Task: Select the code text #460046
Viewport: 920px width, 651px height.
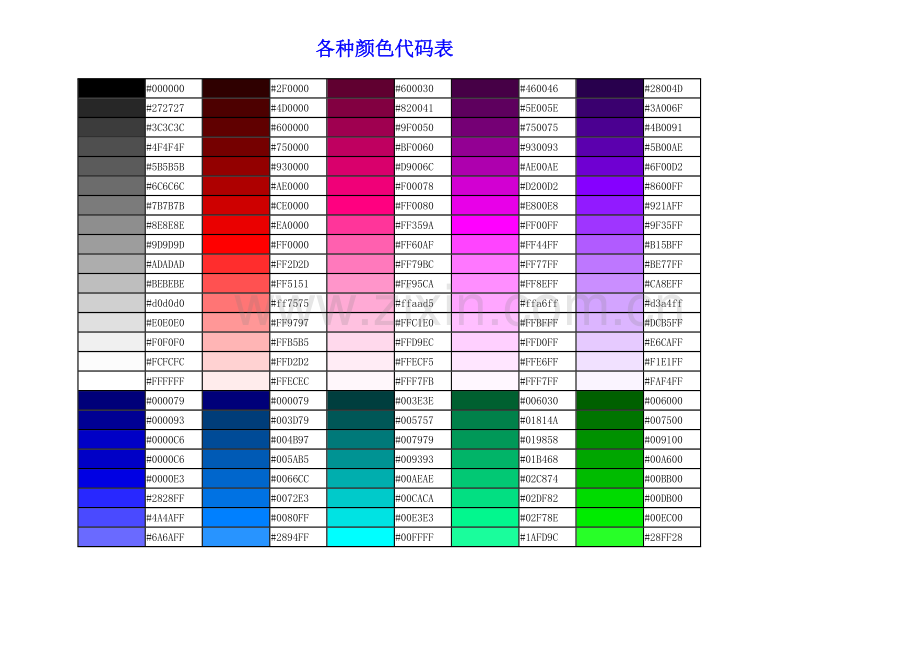Action: click(x=539, y=89)
